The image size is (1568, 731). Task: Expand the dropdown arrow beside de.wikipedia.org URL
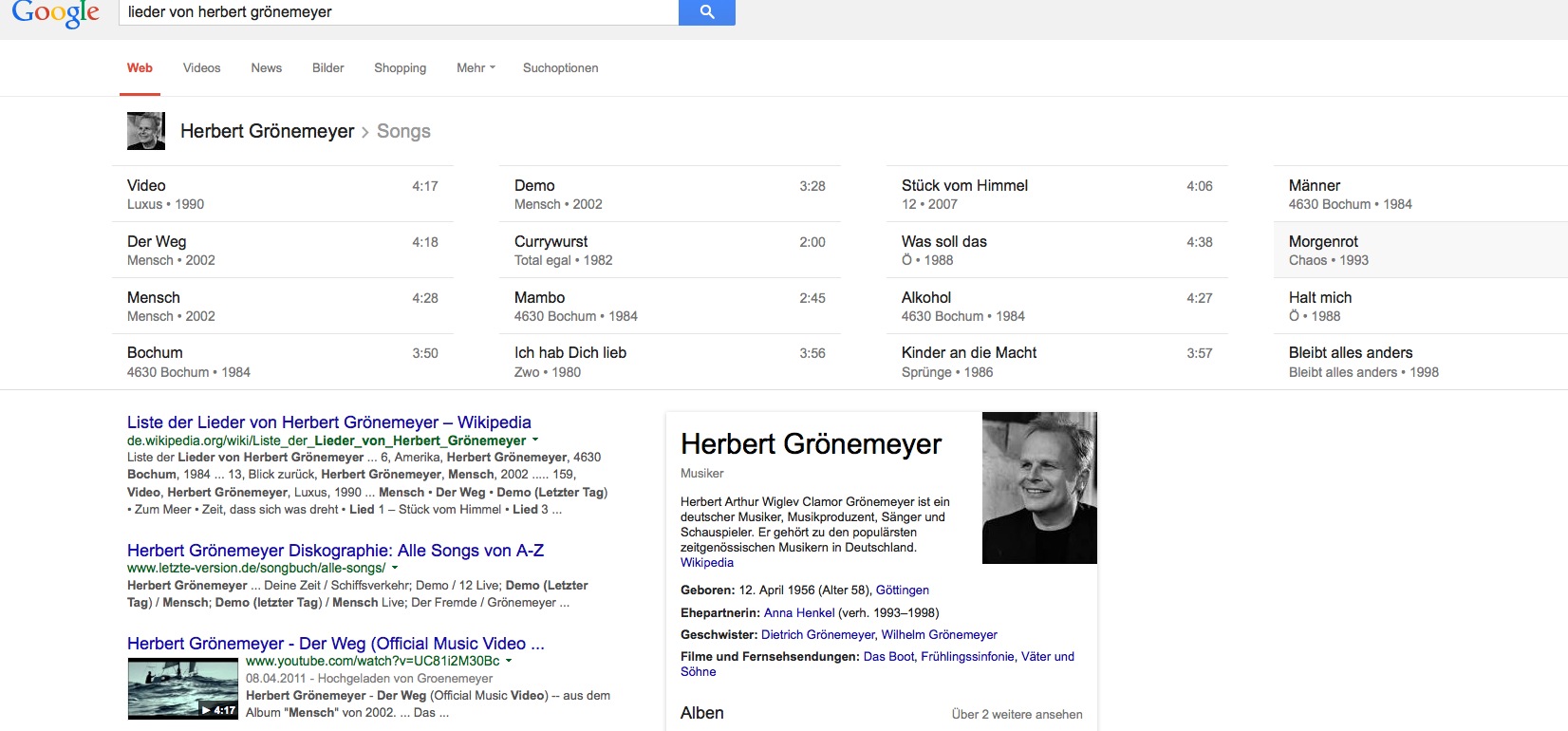[x=535, y=440]
